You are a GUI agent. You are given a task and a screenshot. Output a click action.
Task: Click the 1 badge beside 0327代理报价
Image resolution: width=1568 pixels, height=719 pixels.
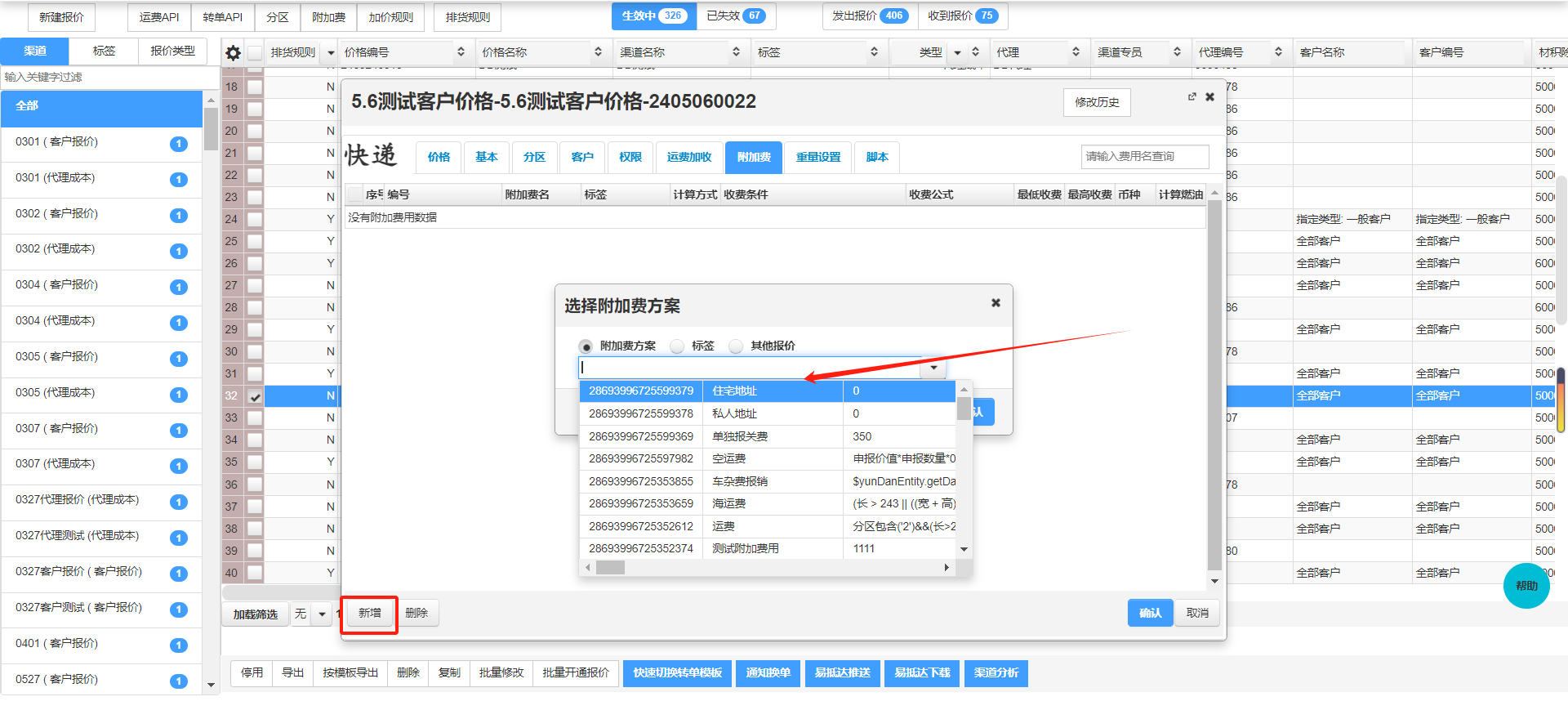[x=179, y=502]
